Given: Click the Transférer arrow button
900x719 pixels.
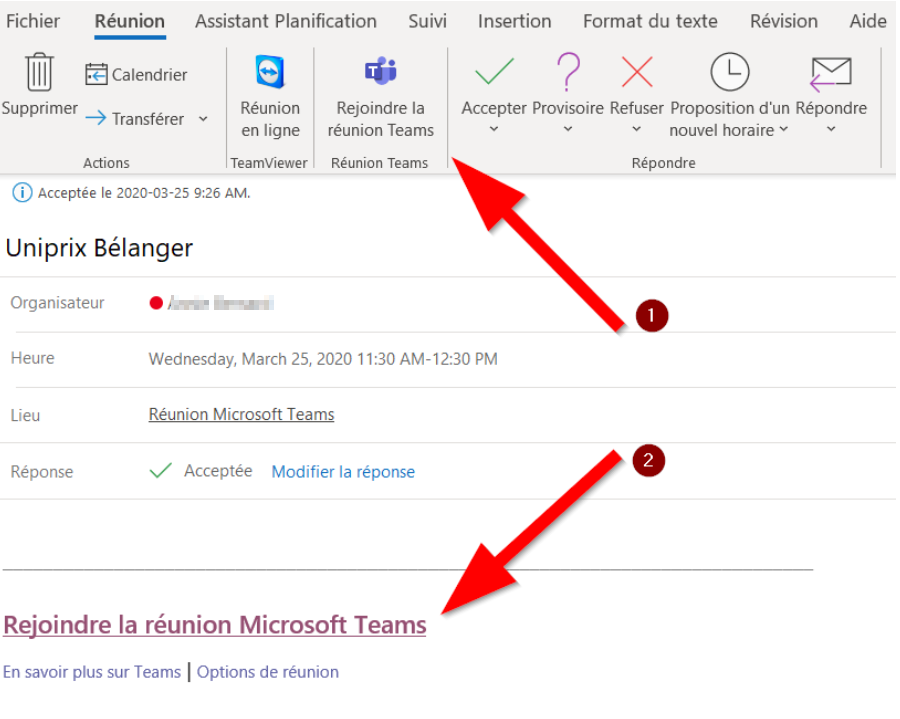Looking at the screenshot, I should tap(135, 119).
